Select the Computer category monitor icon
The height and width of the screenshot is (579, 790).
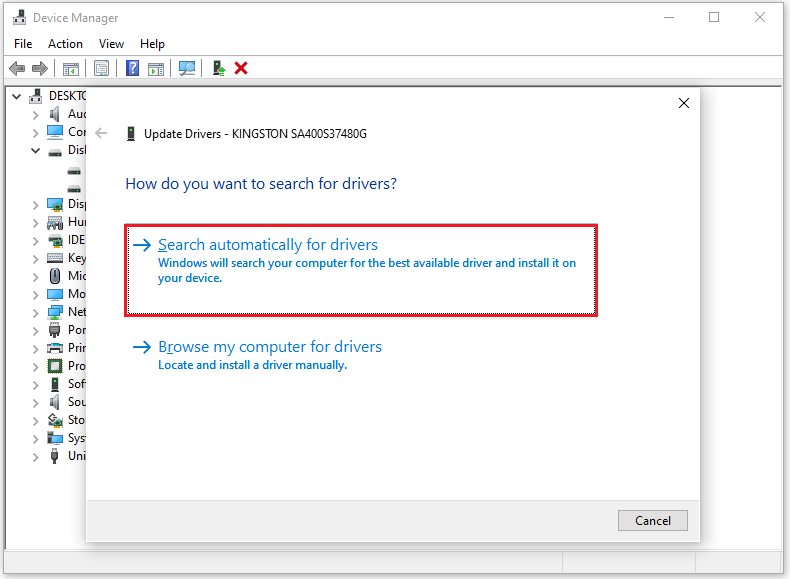tap(55, 132)
